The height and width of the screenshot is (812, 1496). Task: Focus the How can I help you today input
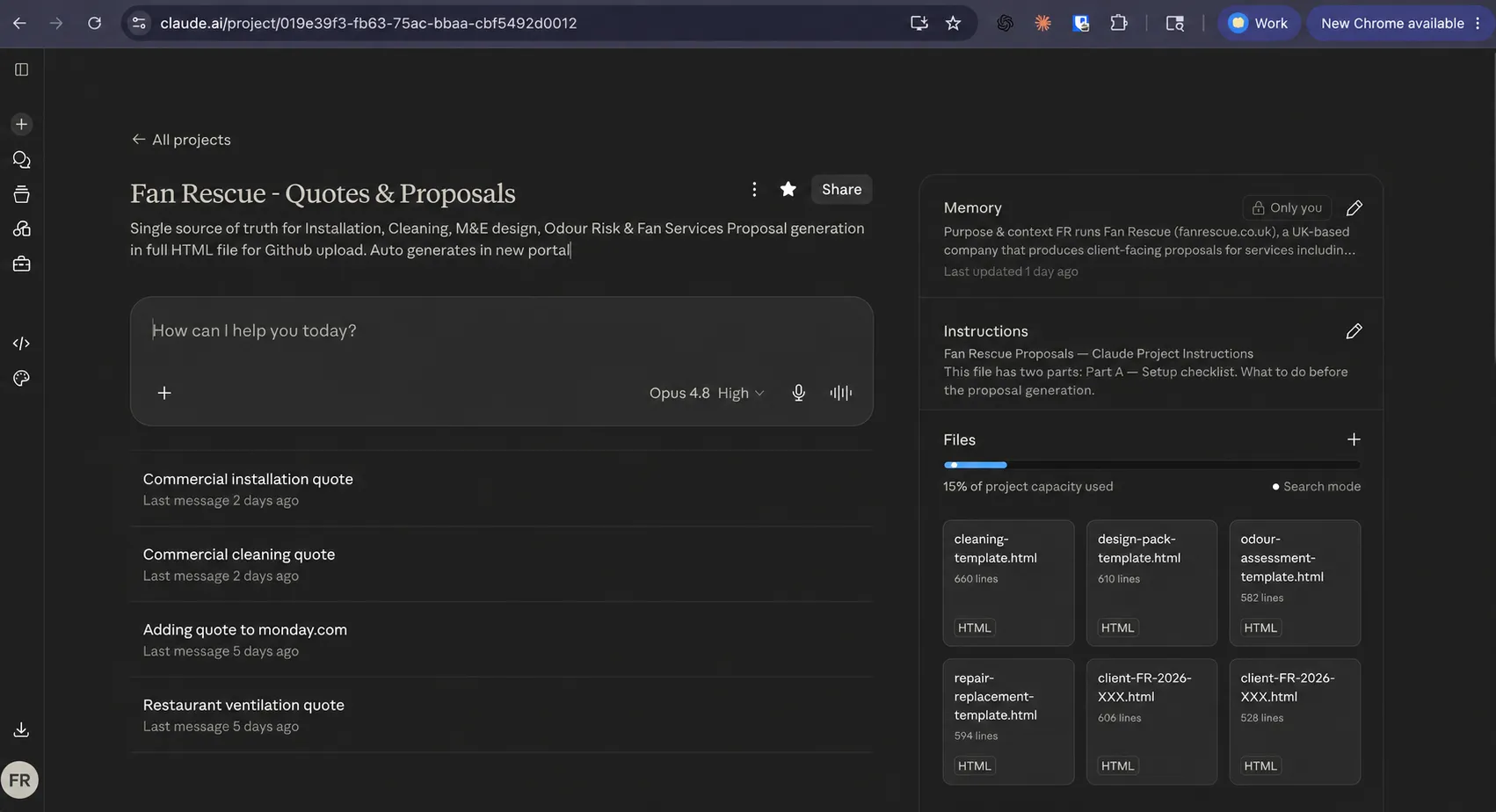[x=501, y=330]
